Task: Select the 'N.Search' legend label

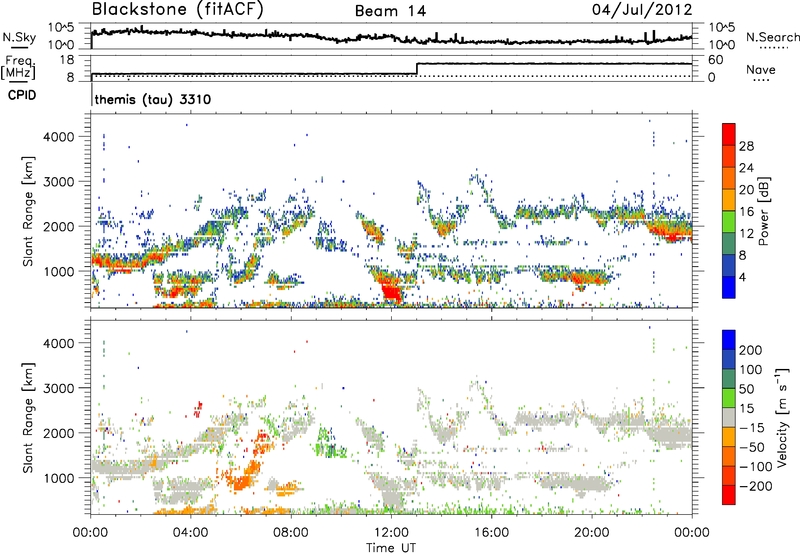Action: coord(772,37)
